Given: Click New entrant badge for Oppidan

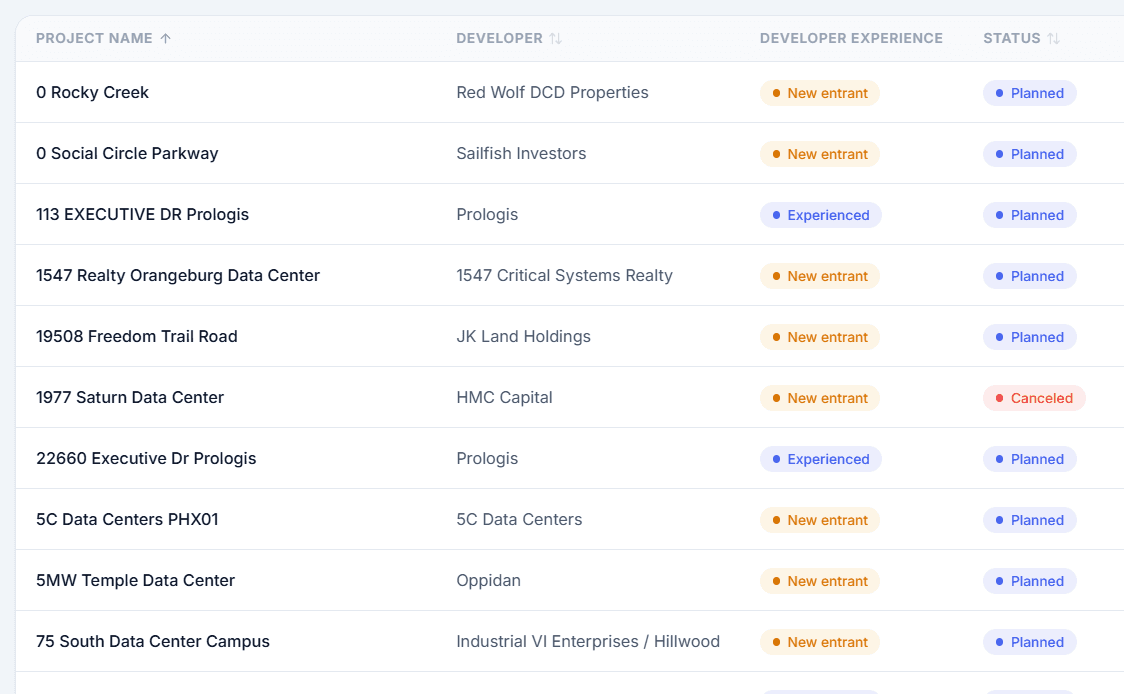Looking at the screenshot, I should 819,581.
